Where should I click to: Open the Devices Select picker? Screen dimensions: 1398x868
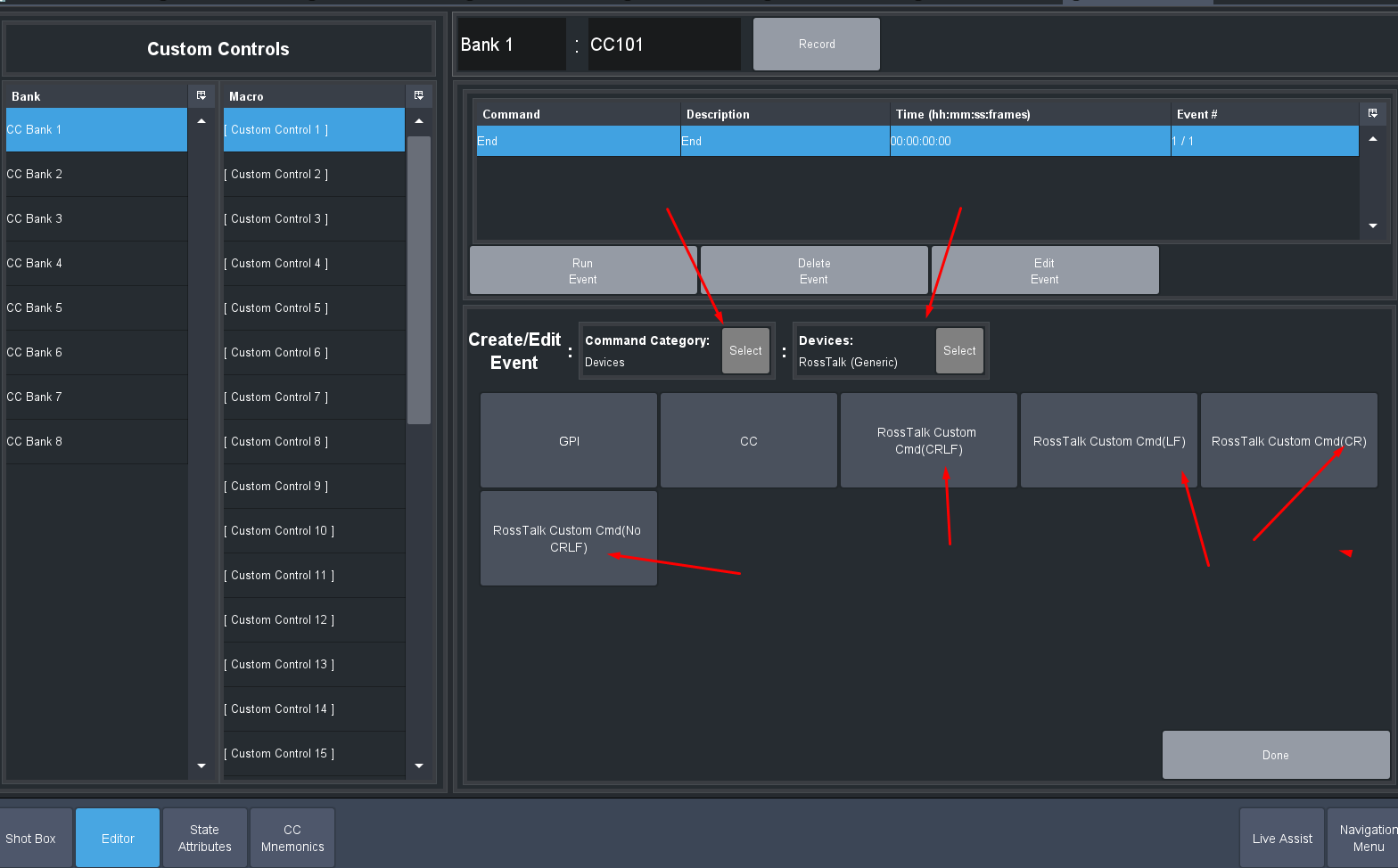tap(959, 351)
